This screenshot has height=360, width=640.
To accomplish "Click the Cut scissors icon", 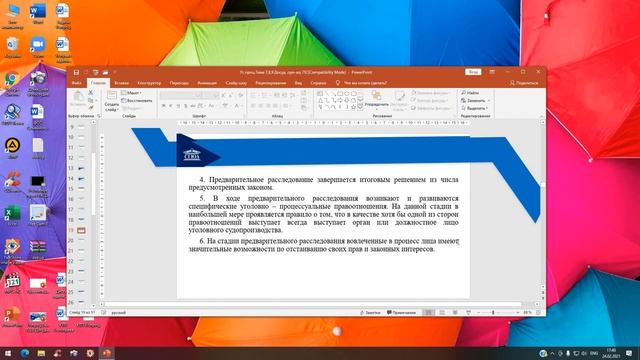I will point(91,93).
